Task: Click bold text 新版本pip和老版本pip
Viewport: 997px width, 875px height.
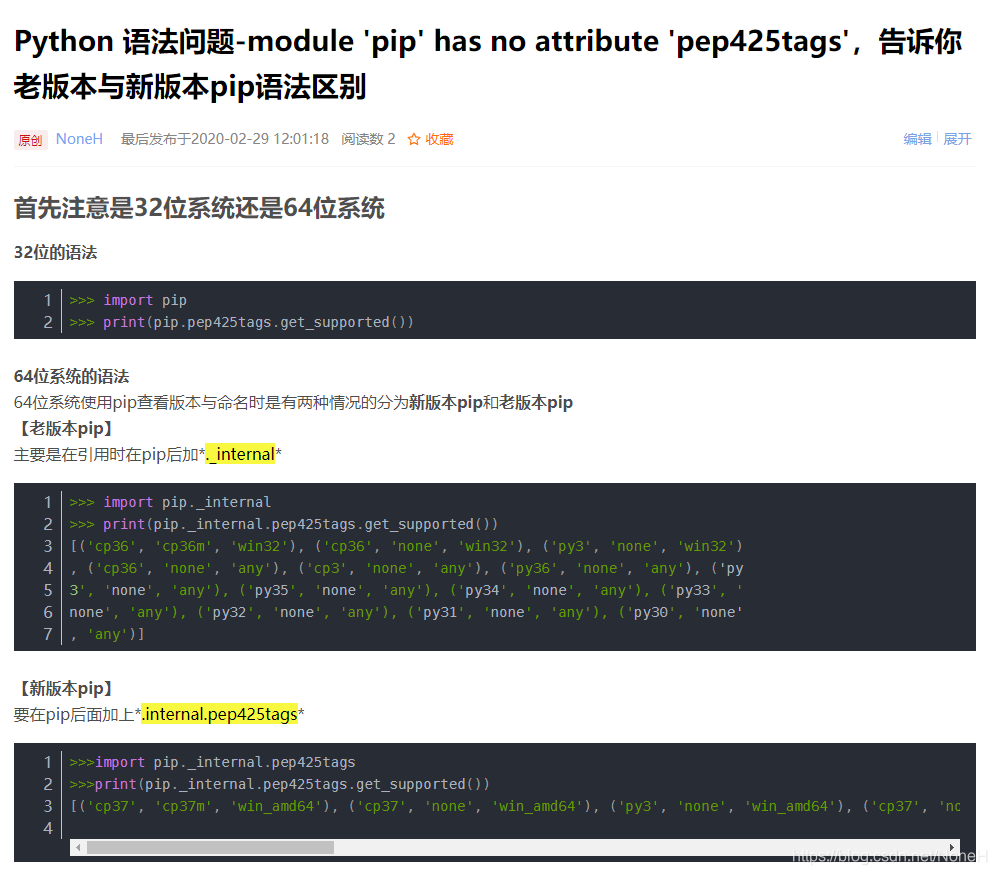Action: 491,403
